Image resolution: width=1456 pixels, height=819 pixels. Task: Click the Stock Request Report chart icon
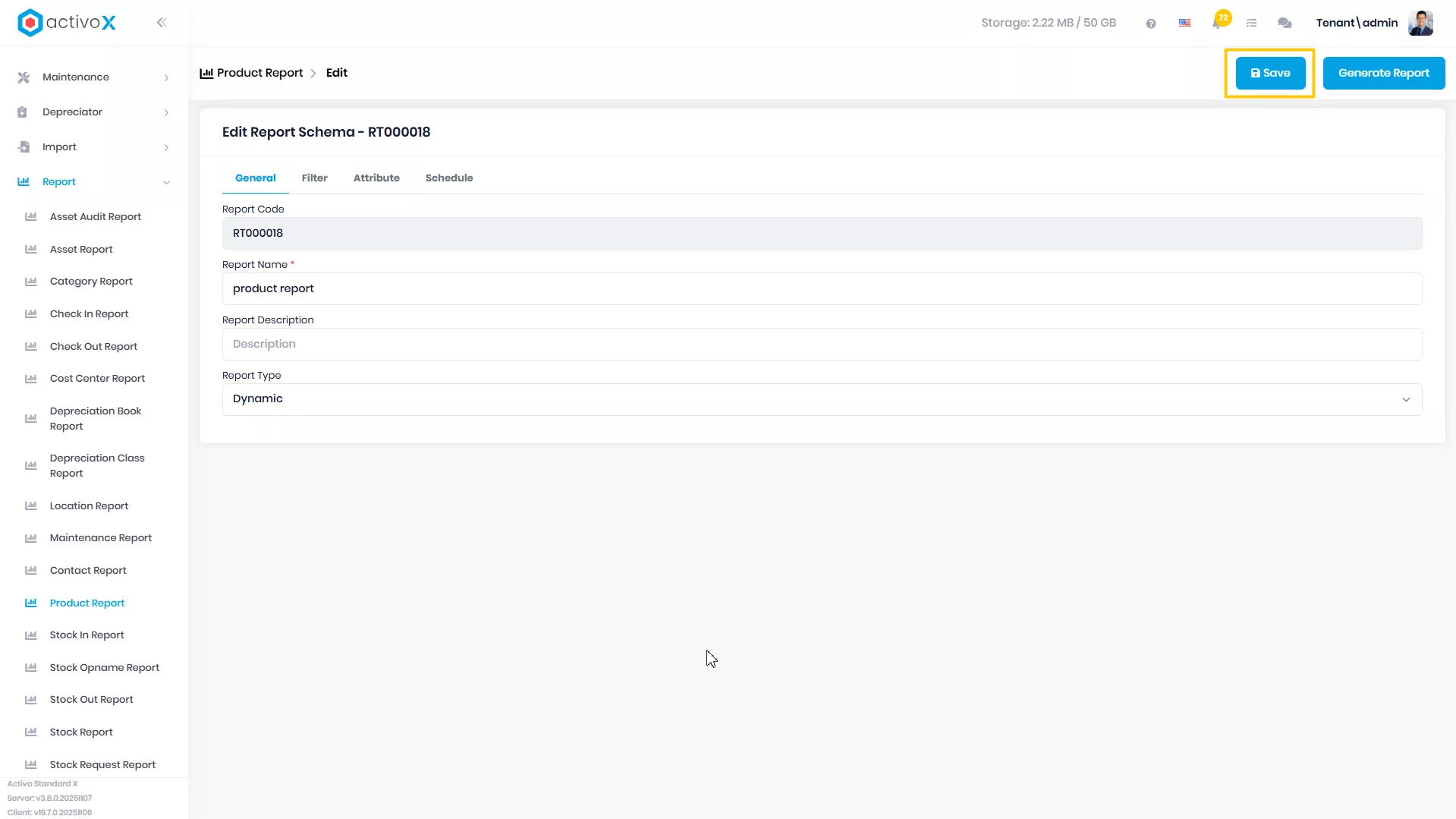(31, 765)
